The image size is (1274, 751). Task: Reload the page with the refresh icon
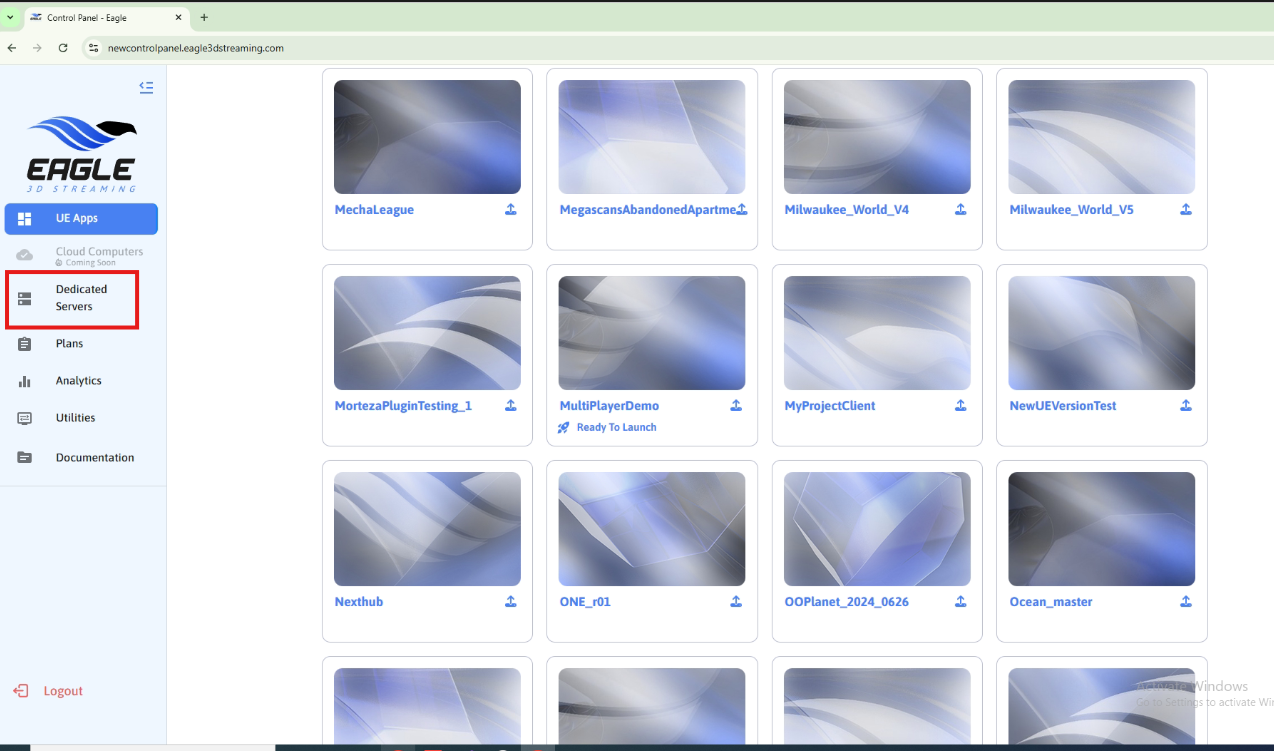63,48
